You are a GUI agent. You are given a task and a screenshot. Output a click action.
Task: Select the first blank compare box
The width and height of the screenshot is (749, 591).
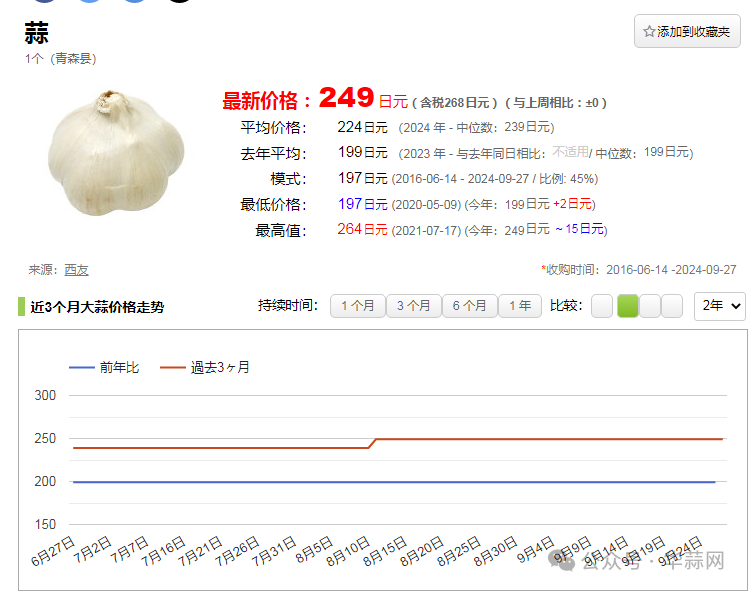[x=601, y=306]
